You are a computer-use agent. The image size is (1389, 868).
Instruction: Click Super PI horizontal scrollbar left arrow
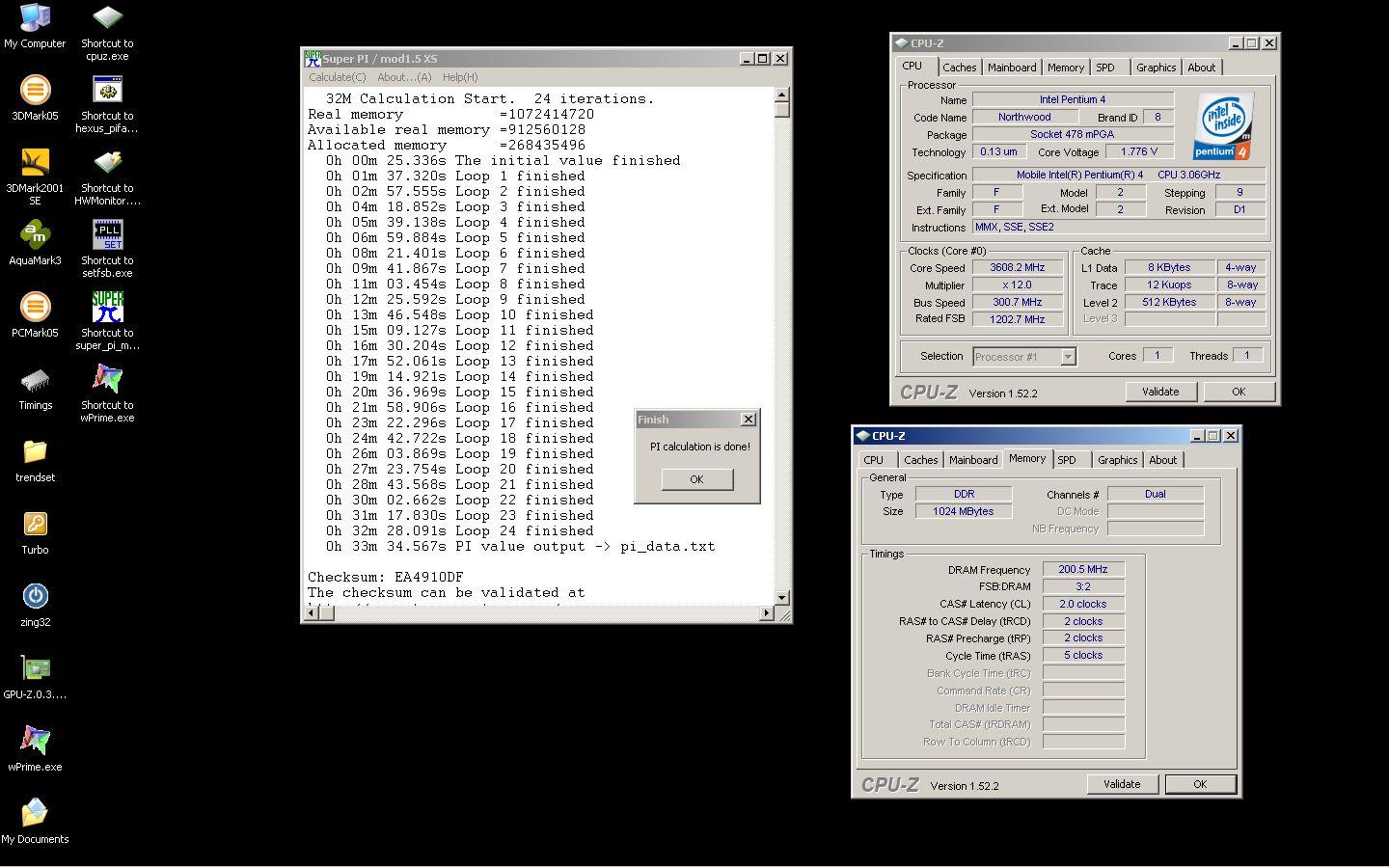pyautogui.click(x=313, y=612)
